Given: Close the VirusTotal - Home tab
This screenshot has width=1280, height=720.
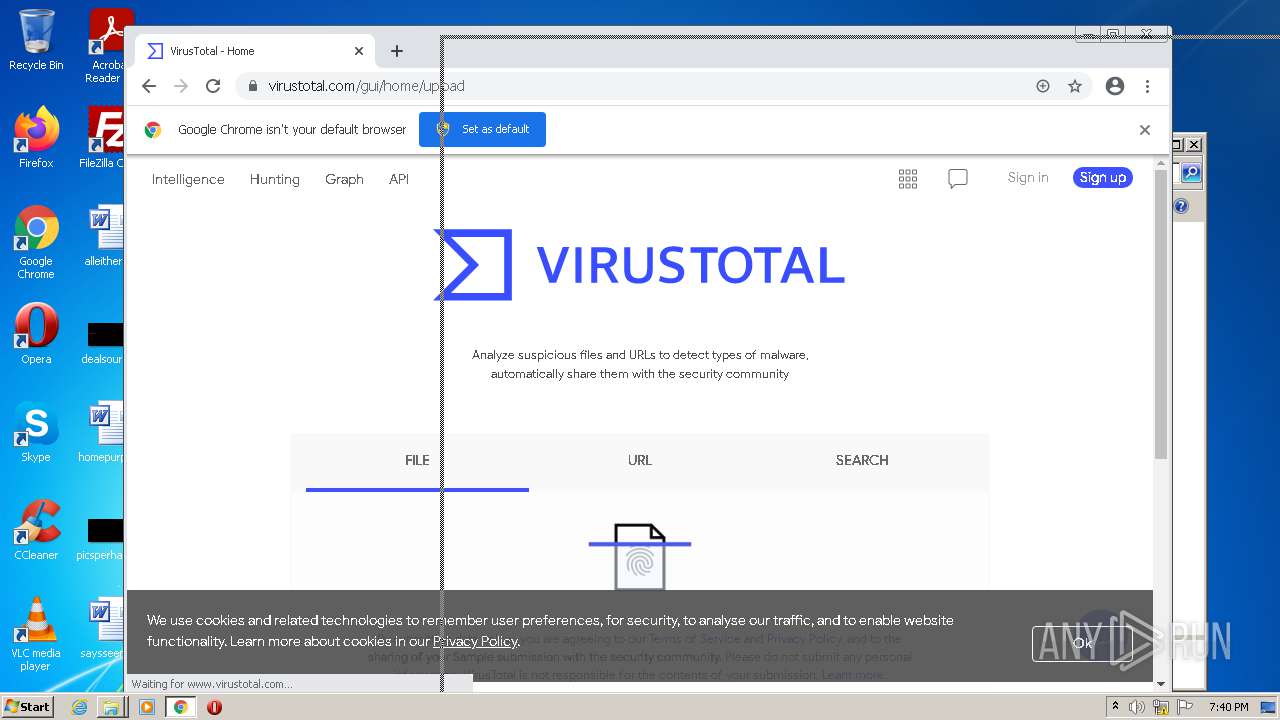Looking at the screenshot, I should tap(359, 51).
